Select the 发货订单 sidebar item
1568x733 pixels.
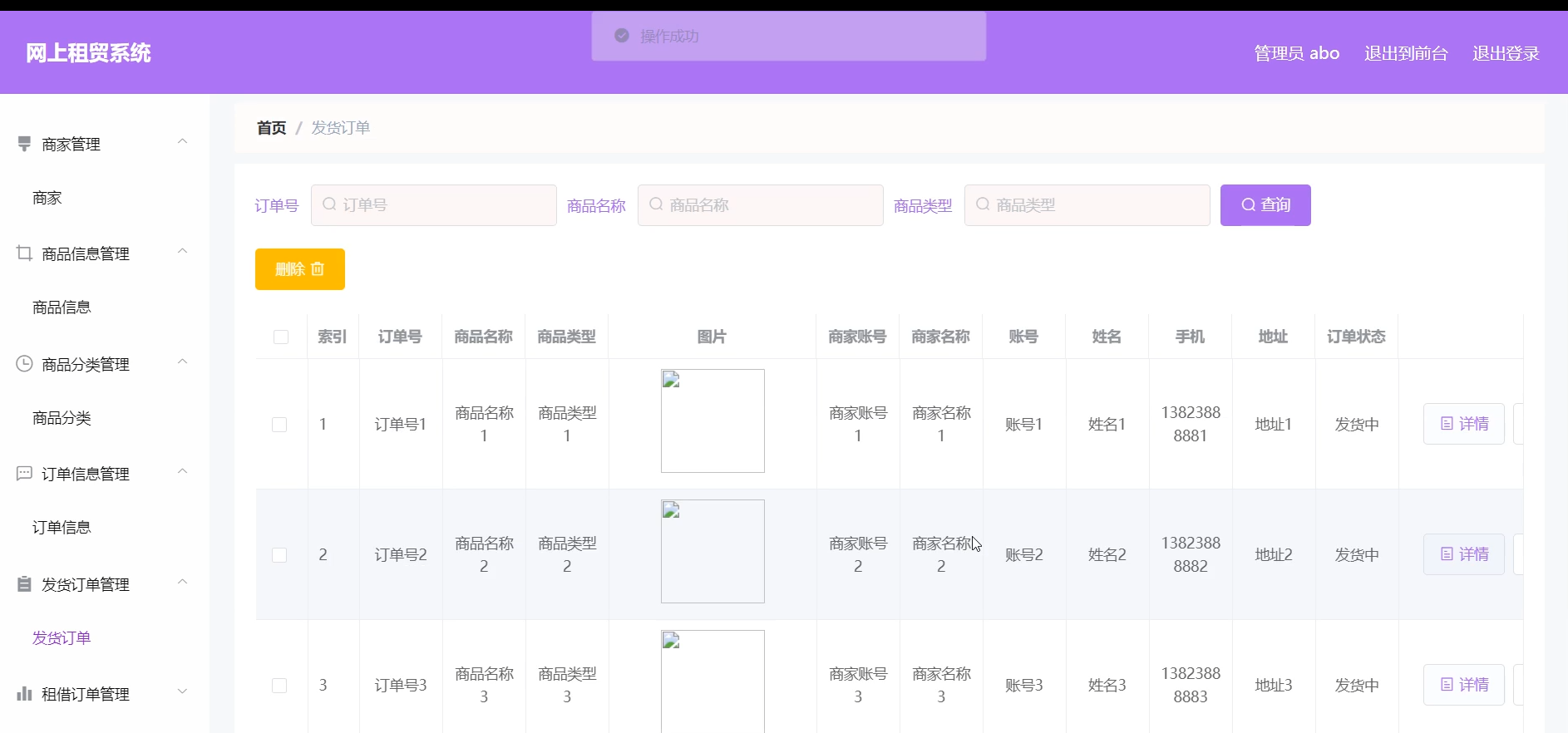[62, 638]
